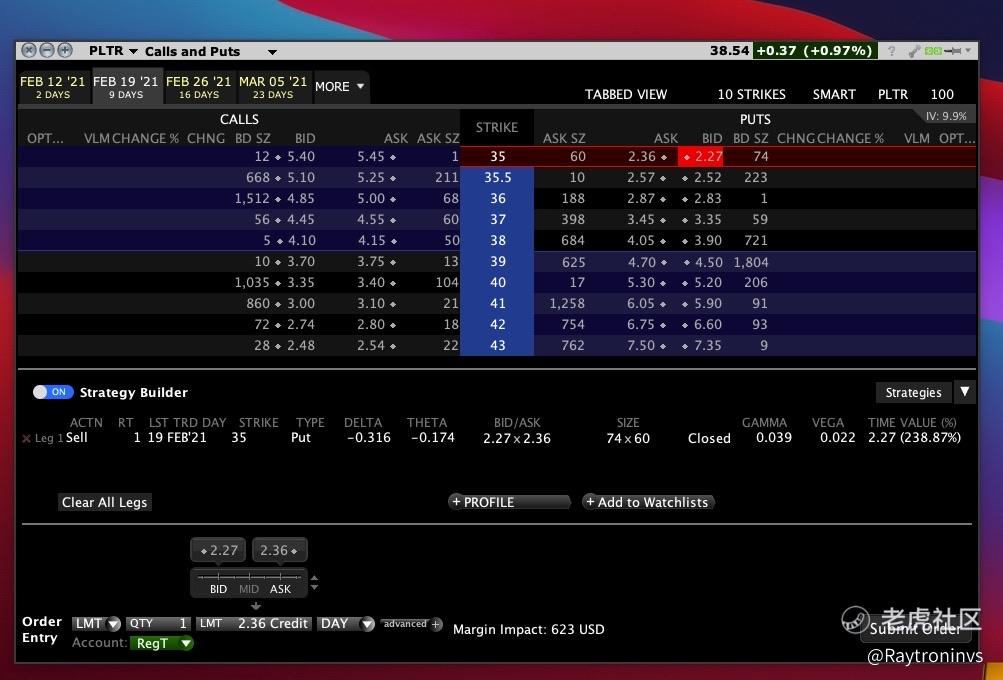Click the call bid 5.40 at strike 35

point(301,156)
